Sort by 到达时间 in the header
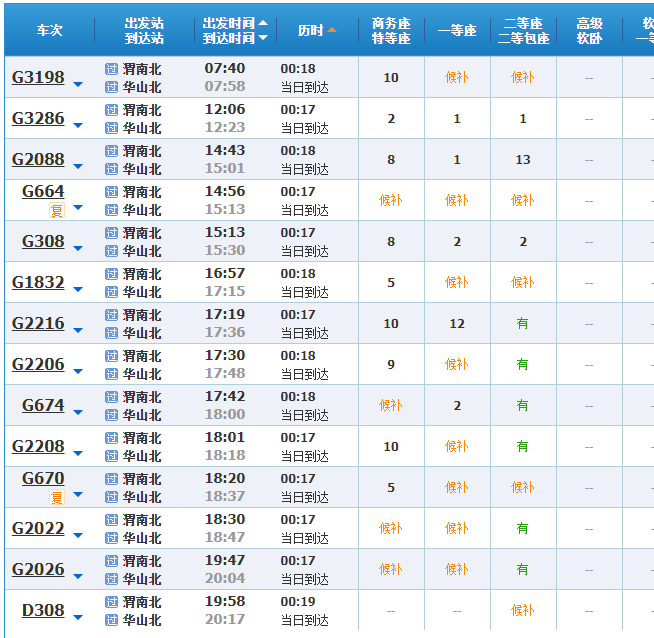Image resolution: width=654 pixels, height=638 pixels. coord(234,38)
